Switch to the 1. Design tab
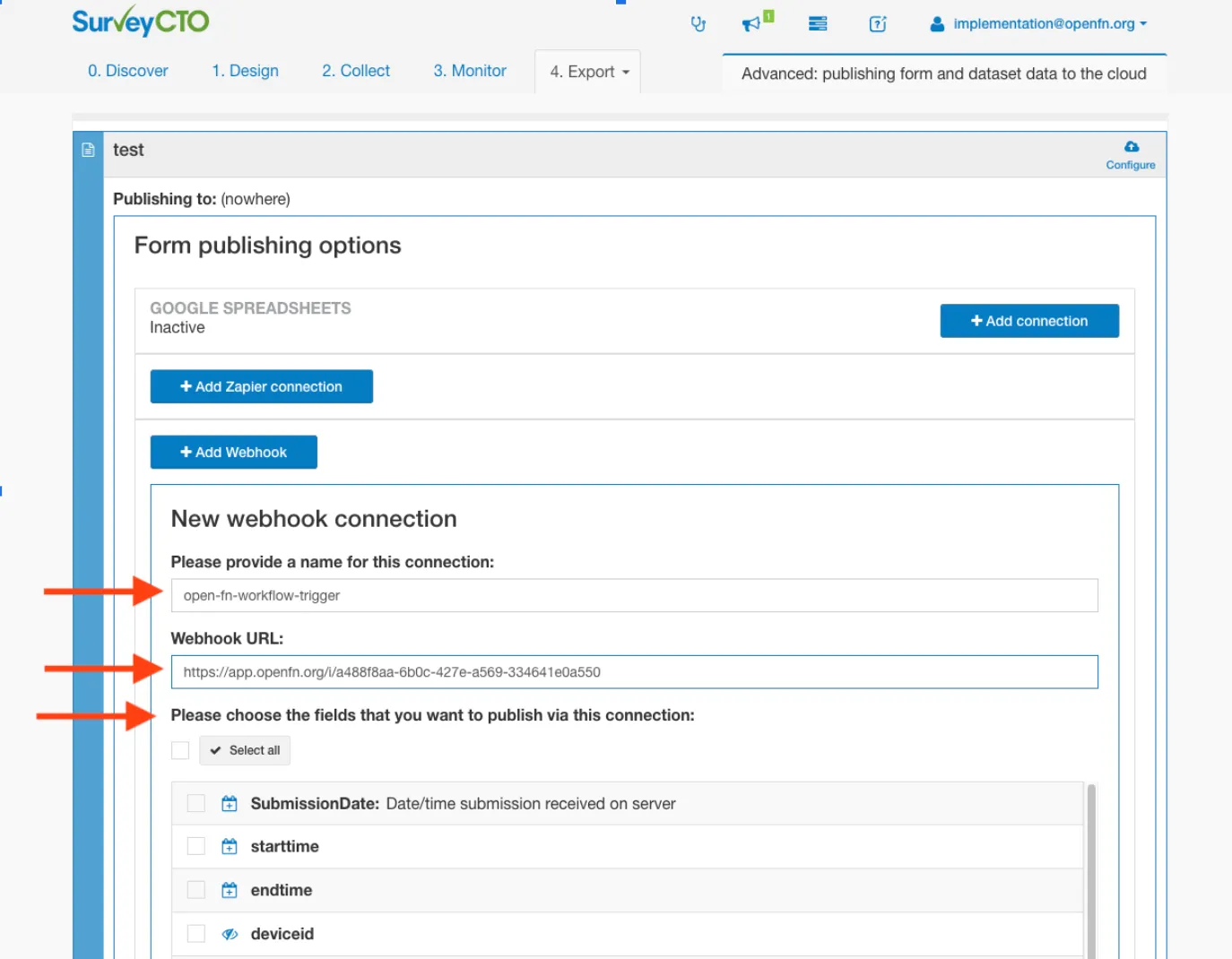The height and width of the screenshot is (959, 1232). tap(246, 71)
